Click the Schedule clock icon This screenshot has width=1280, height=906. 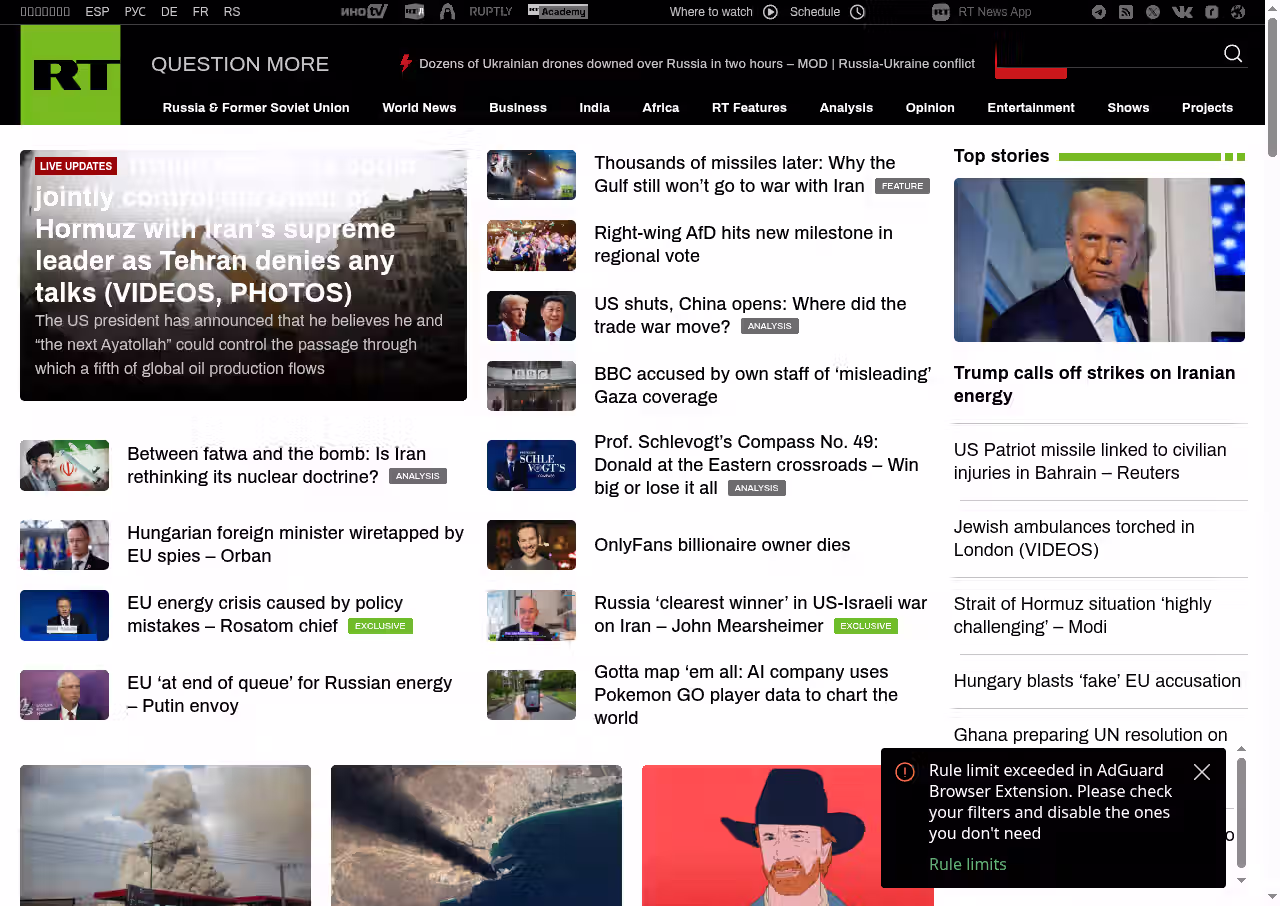coord(857,12)
